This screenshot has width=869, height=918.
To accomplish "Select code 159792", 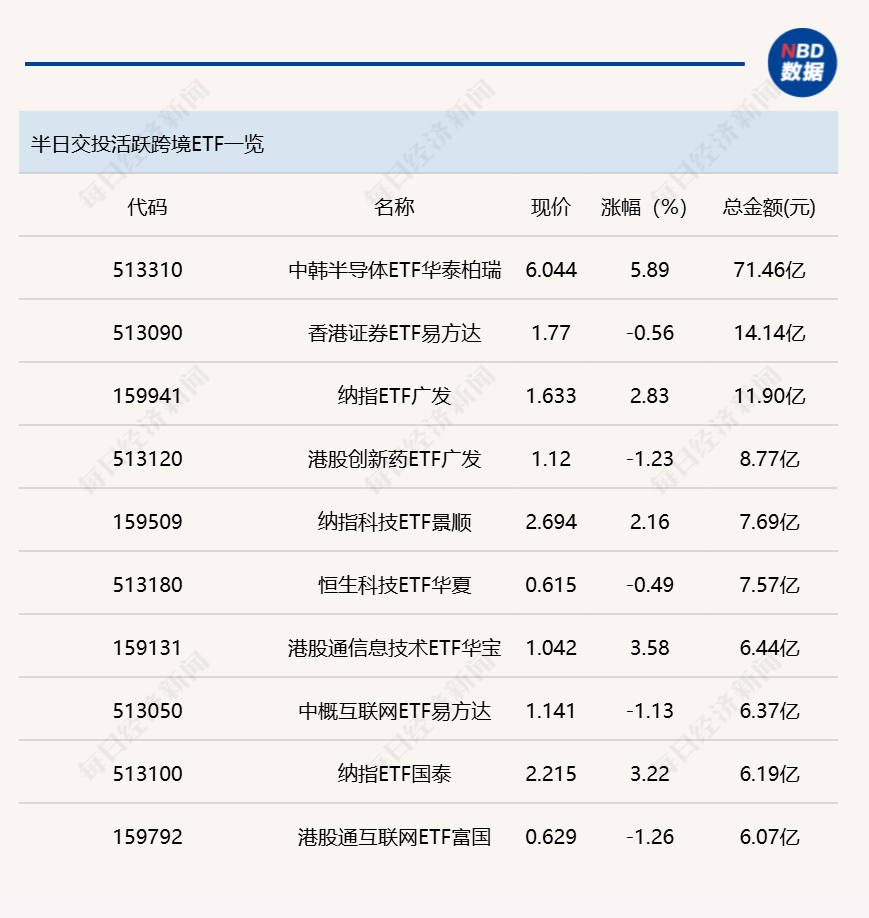I will (148, 837).
